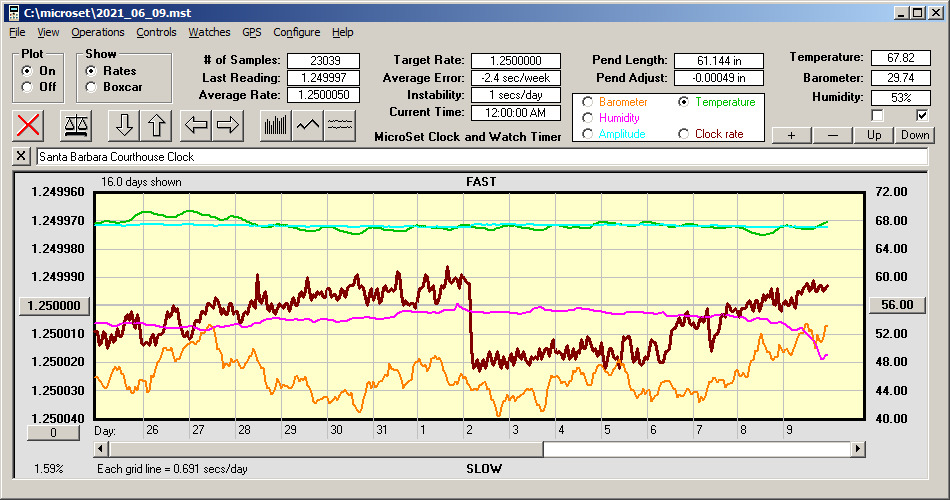Click the red X delete icon

tap(28, 125)
